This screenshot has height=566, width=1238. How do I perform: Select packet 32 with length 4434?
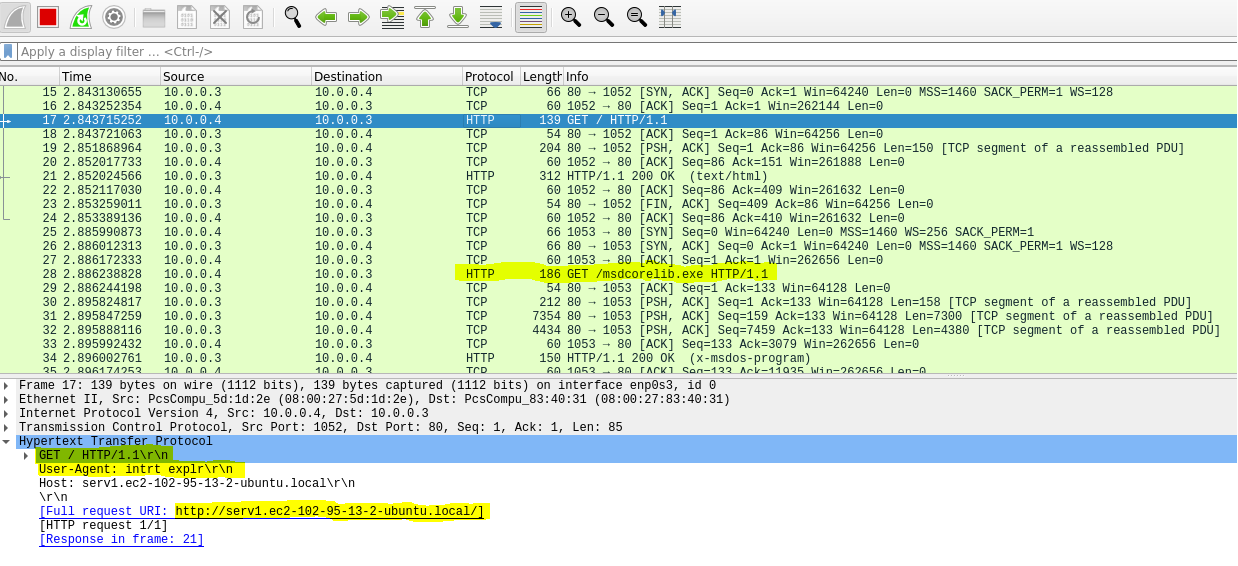[618, 330]
